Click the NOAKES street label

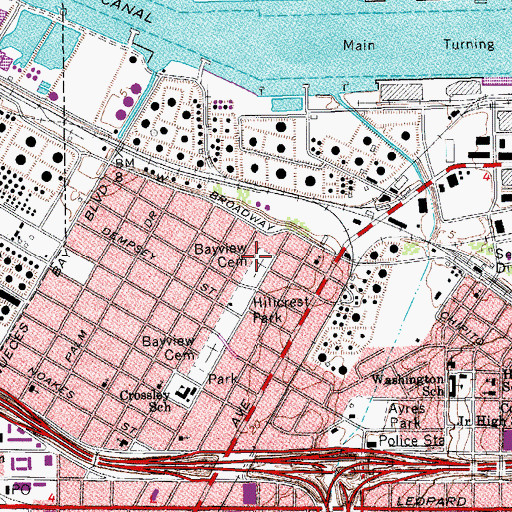pyautogui.click(x=51, y=383)
